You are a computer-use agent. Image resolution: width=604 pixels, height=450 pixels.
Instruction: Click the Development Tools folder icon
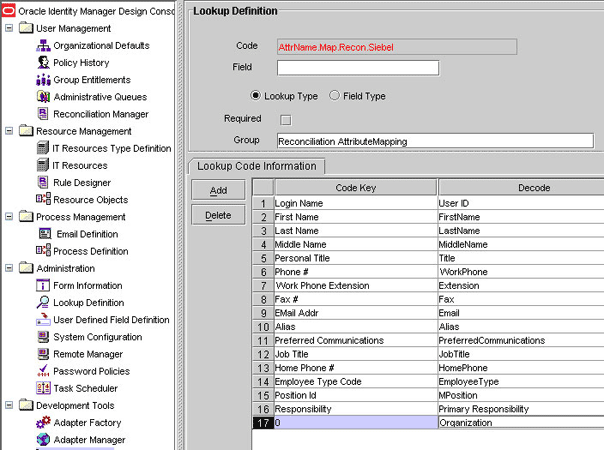[26, 405]
